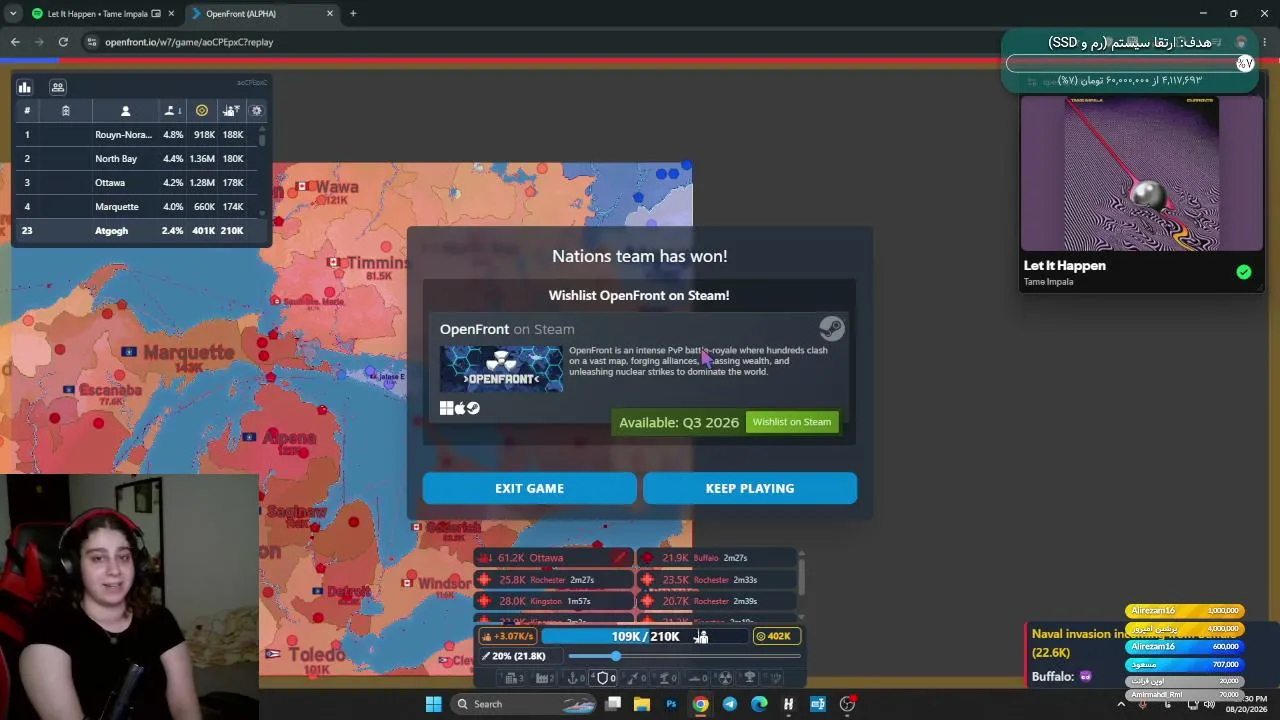Launch Photoshop from the taskbar
Screen dimensions: 1280x720
click(x=671, y=704)
